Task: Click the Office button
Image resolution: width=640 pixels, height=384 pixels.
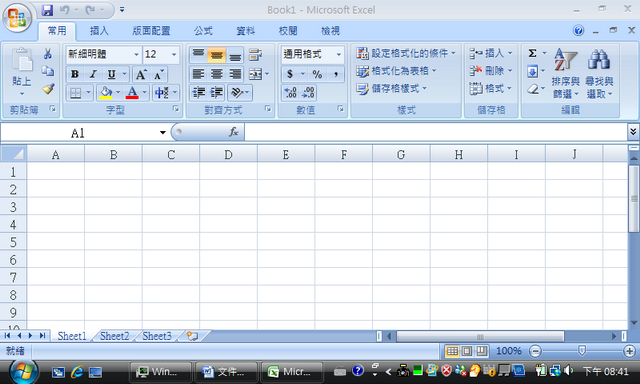Action: [x=16, y=17]
